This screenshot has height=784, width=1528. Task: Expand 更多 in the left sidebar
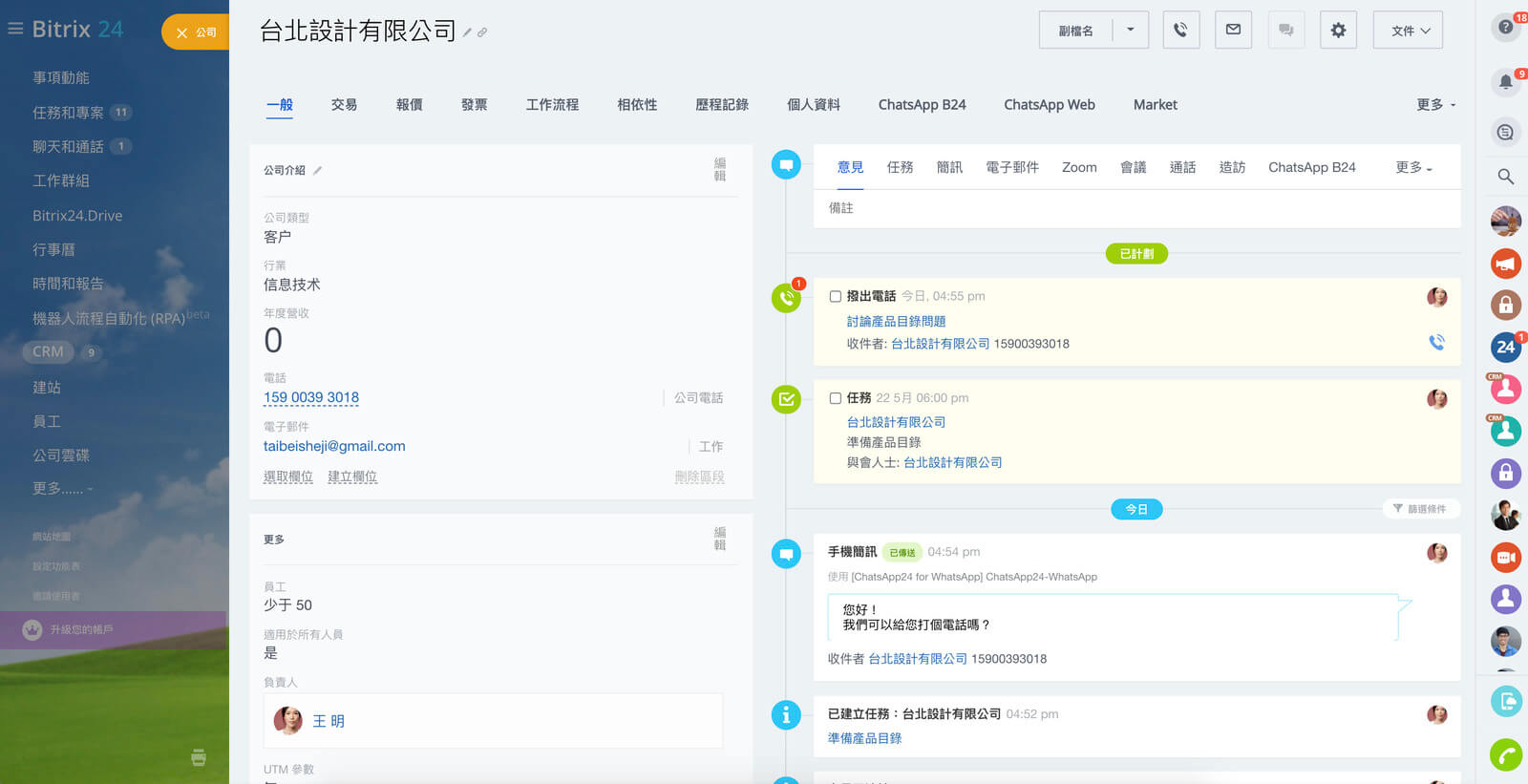point(63,489)
